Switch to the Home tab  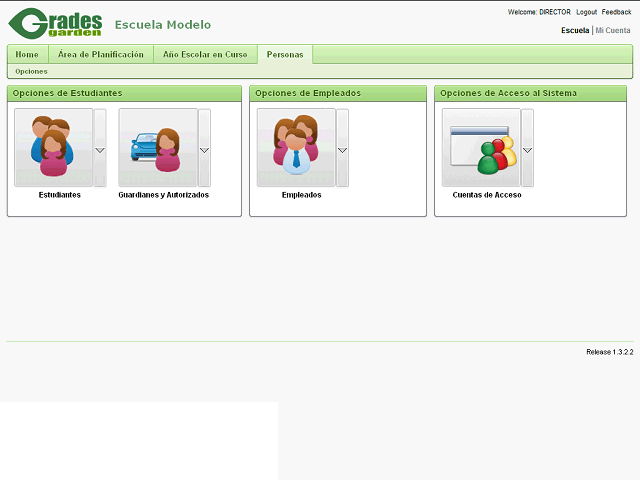[x=27, y=54]
